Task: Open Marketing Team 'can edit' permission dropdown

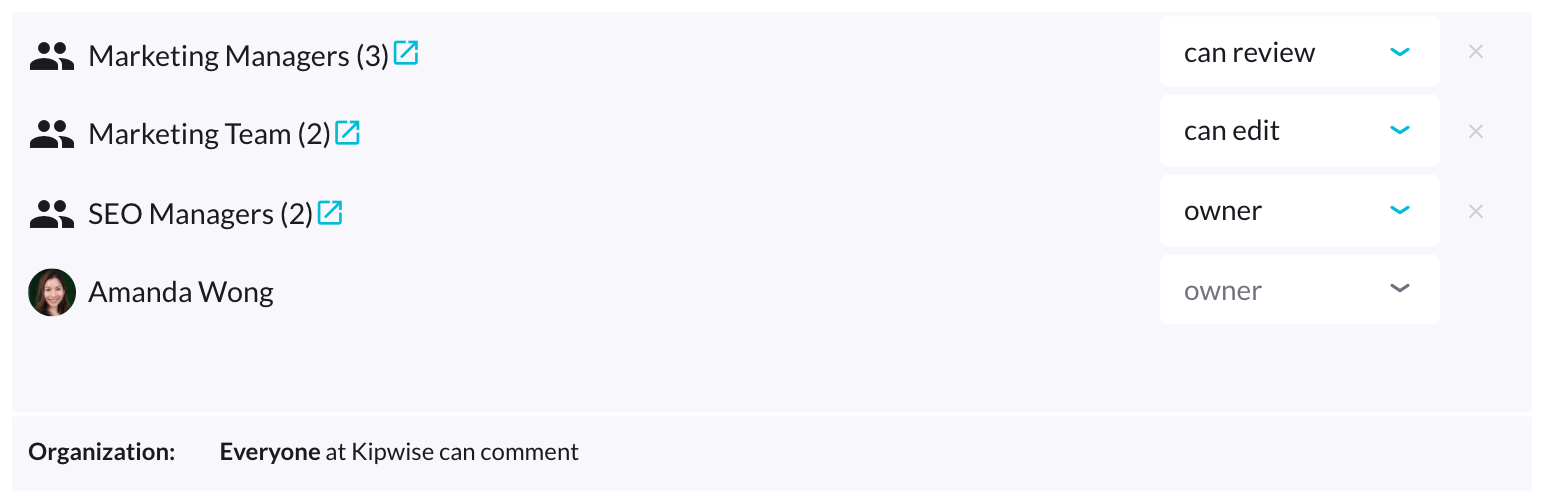Action: [1299, 131]
